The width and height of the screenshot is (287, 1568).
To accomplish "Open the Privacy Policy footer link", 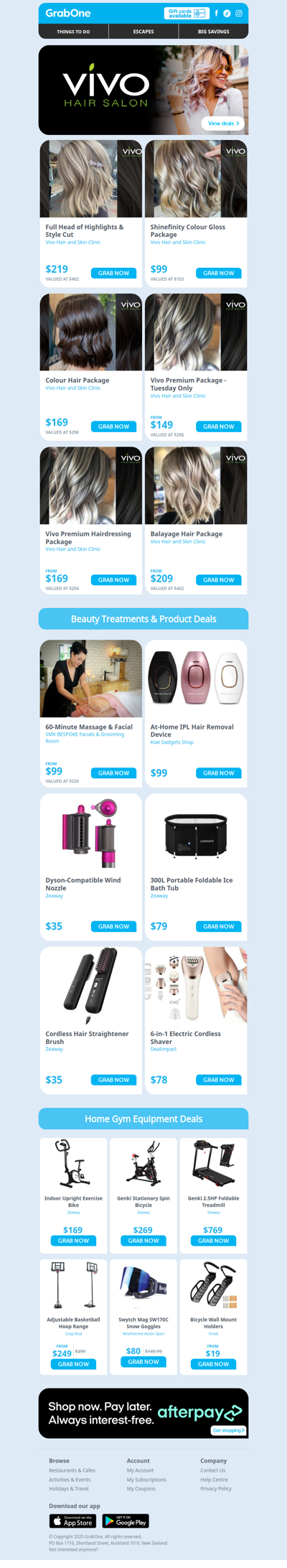I will [x=216, y=1488].
